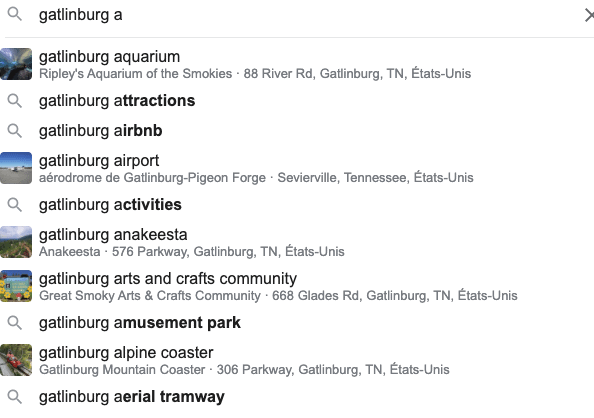
Task: Clear the search query with the X
Action: pyautogui.click(x=589, y=16)
